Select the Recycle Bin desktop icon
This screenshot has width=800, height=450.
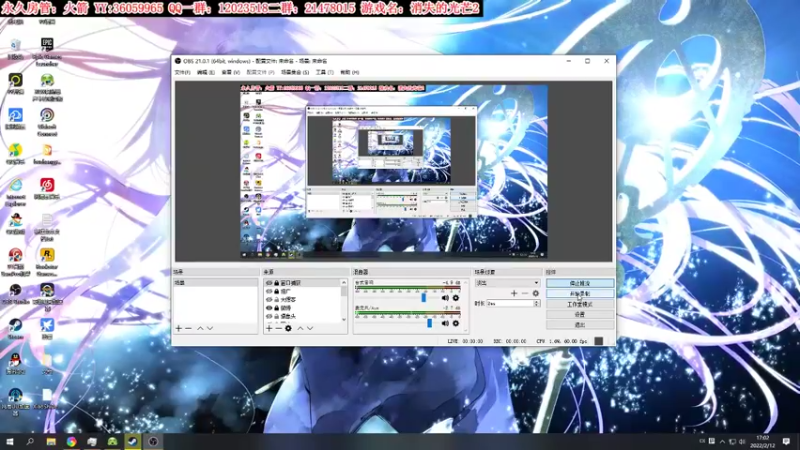pyautogui.click(x=15, y=49)
